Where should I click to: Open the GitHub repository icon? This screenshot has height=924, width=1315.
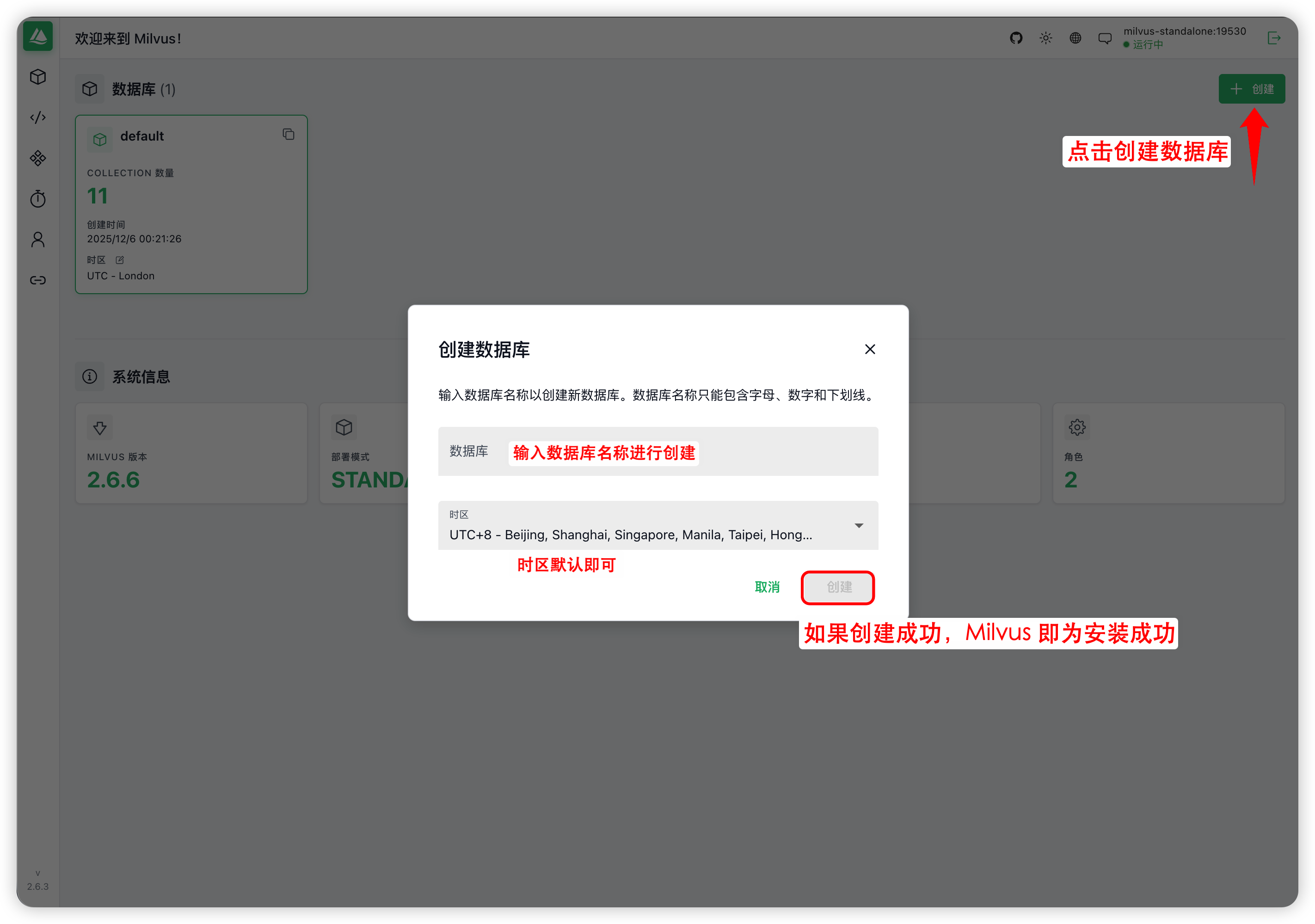tap(1016, 38)
